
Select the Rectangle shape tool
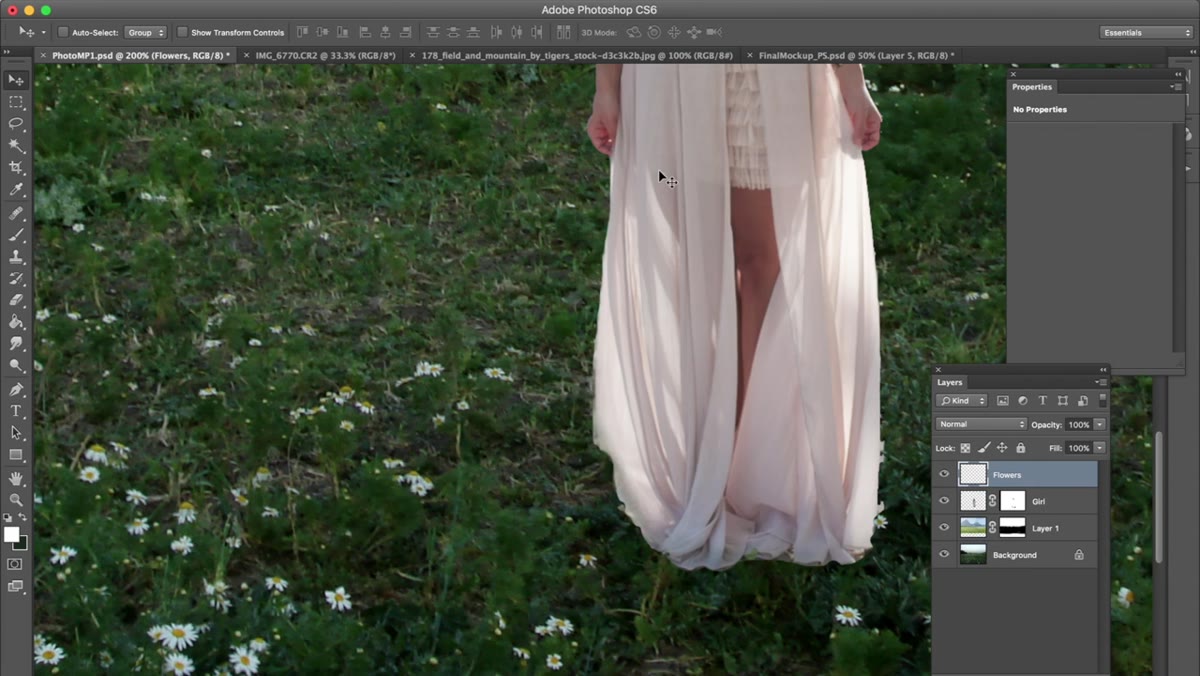coord(16,455)
